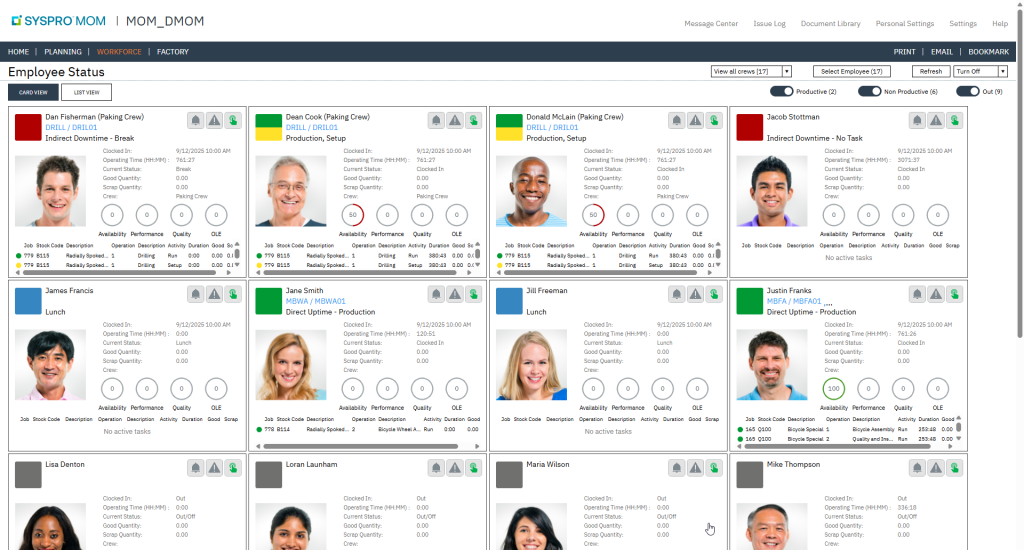The image size is (1024, 550).
Task: Click the Select Employee (17) button
Action: tap(852, 71)
